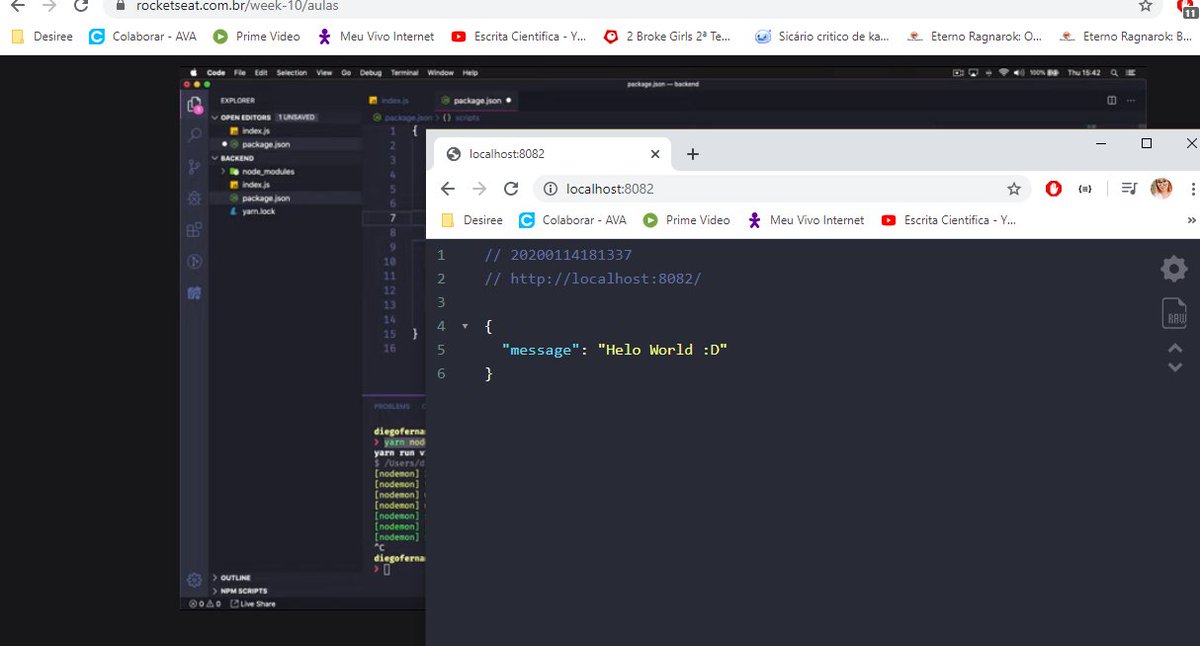
Task: Bookmark localhost page with the star icon
Action: pyautogui.click(x=1014, y=189)
